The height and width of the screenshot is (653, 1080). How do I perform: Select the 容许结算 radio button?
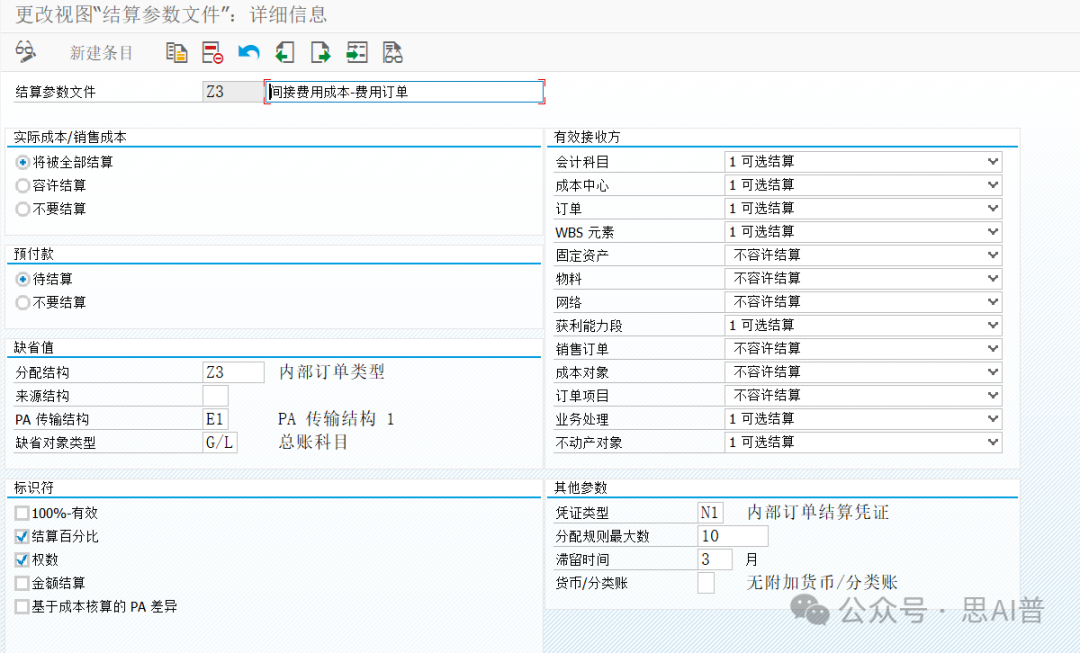click(x=23, y=185)
